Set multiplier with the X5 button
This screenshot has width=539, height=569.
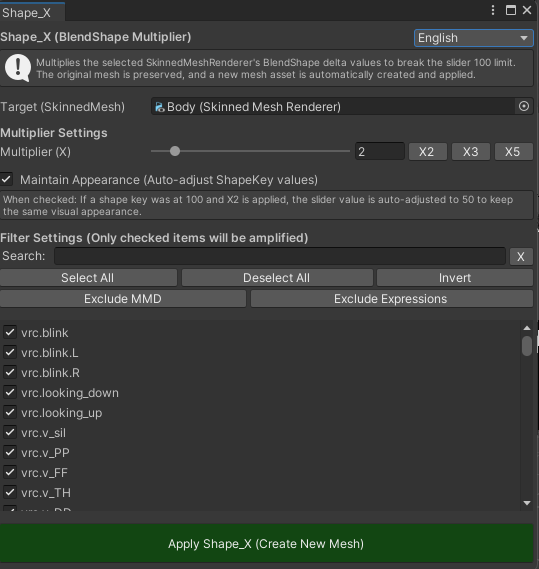[514, 151]
